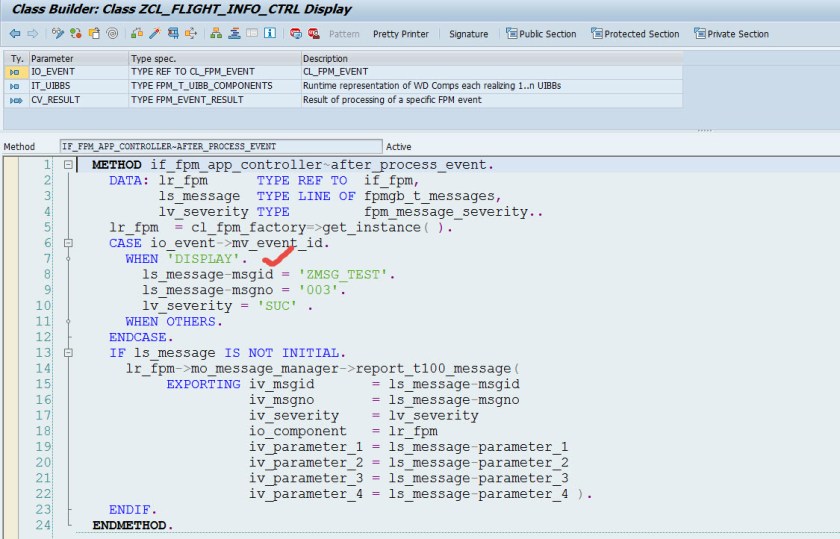Image resolution: width=840 pixels, height=539 pixels.
Task: Click changing icon of CV_RESULT row
Action: tap(16, 100)
